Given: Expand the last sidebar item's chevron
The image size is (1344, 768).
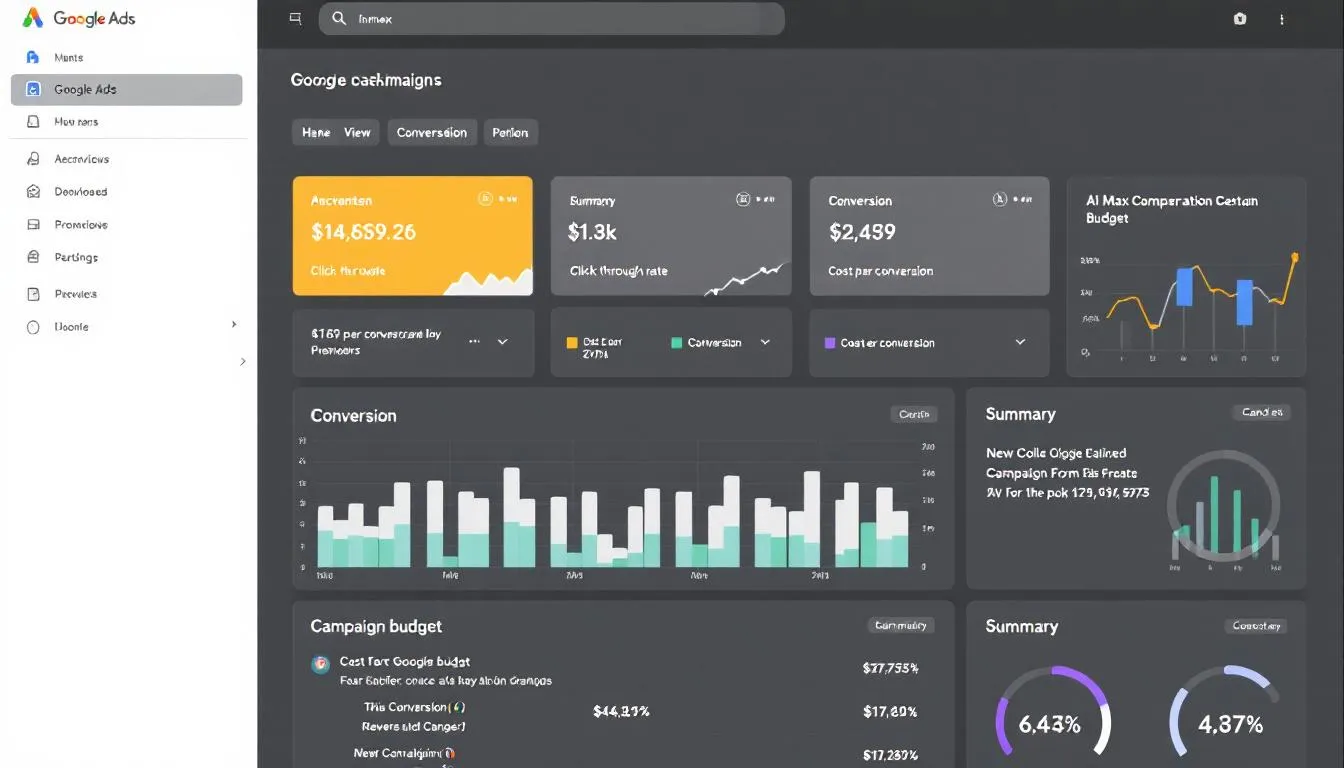Looking at the screenshot, I should [235, 325].
